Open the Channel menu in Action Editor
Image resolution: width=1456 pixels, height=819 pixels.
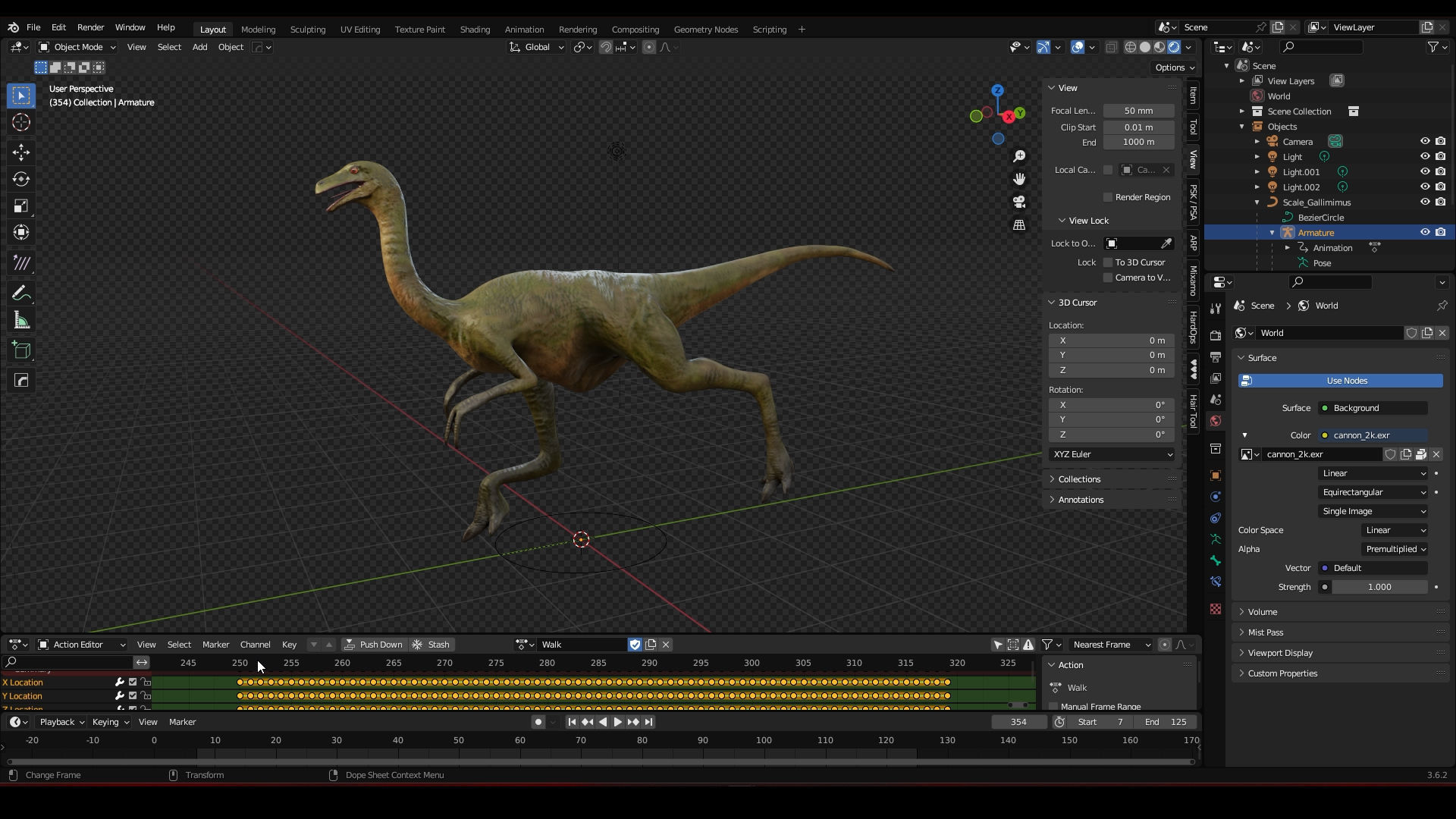click(255, 645)
